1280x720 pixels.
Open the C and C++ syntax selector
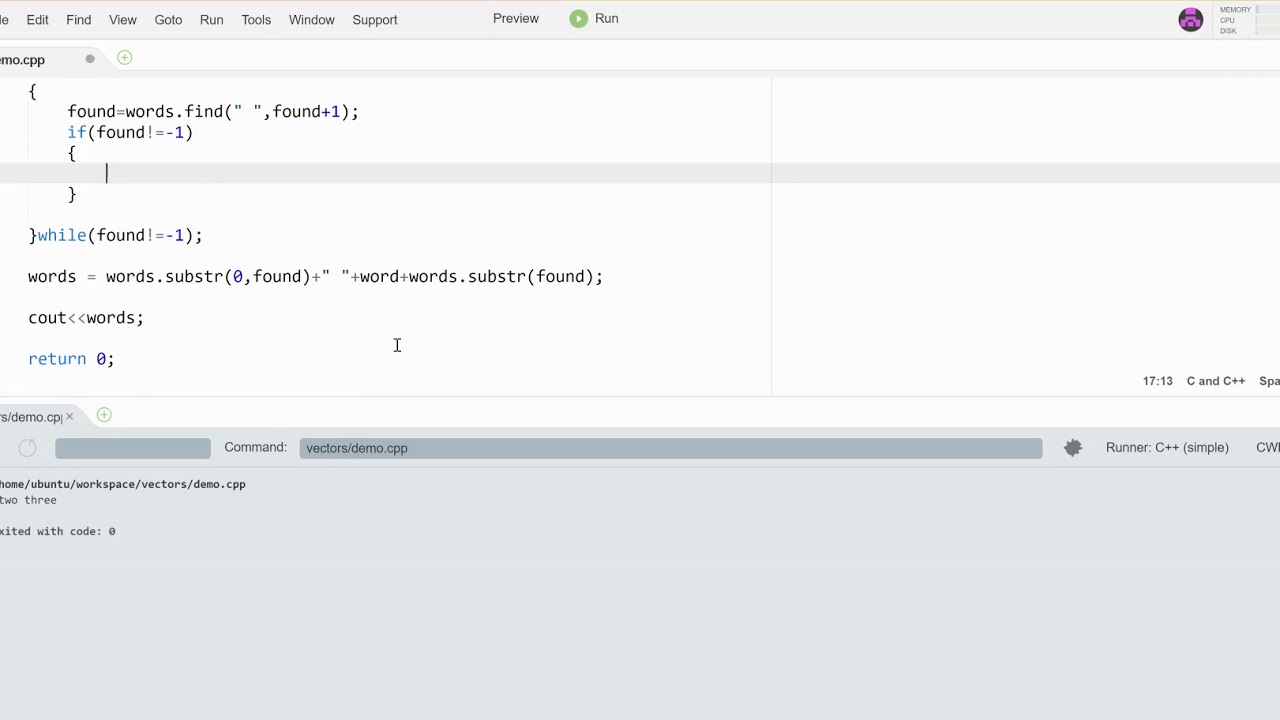[x=1215, y=381]
